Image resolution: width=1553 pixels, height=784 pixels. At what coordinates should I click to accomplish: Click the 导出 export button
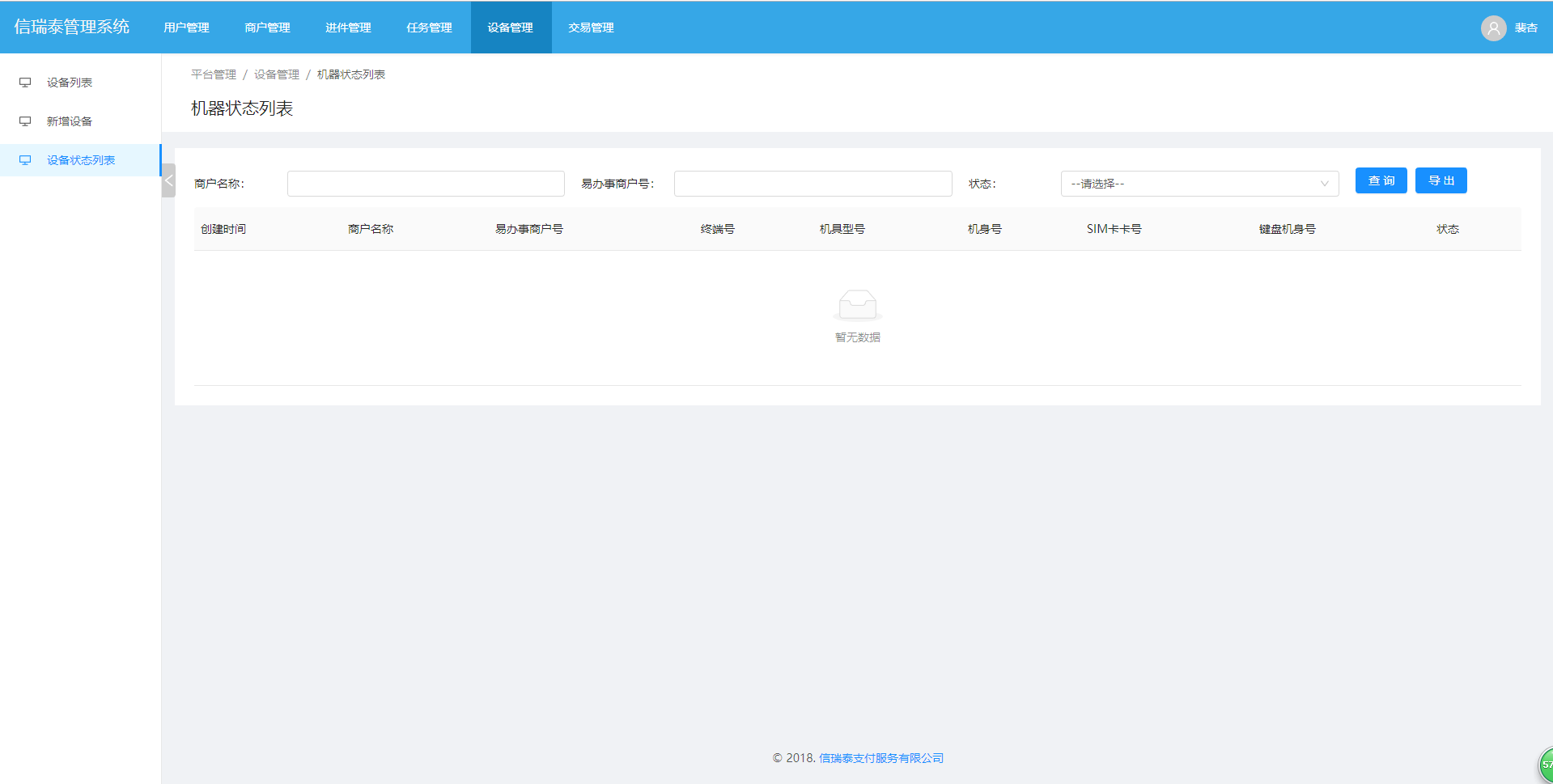[1441, 180]
